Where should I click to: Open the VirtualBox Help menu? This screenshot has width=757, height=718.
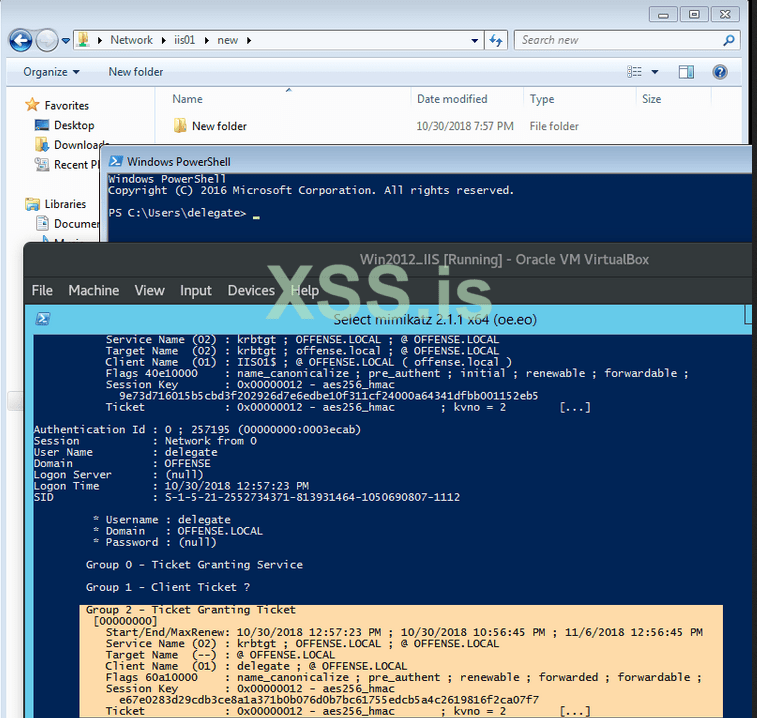click(305, 290)
